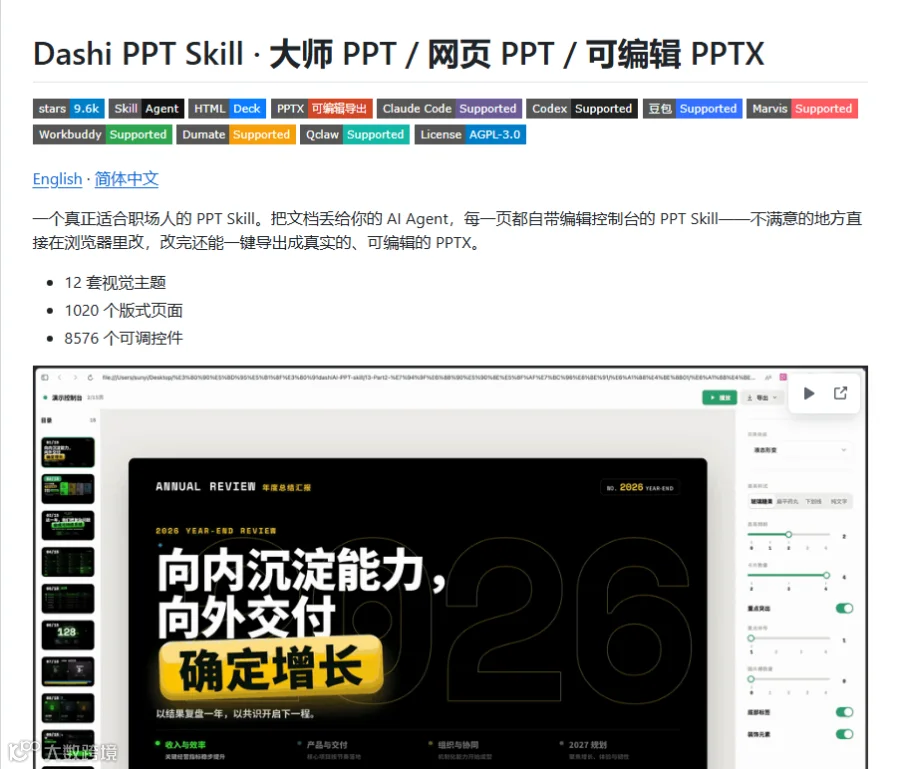The image size is (900, 769).
Task: Click the PPTX 可编辑导出 badge
Action: pyautogui.click(x=322, y=108)
